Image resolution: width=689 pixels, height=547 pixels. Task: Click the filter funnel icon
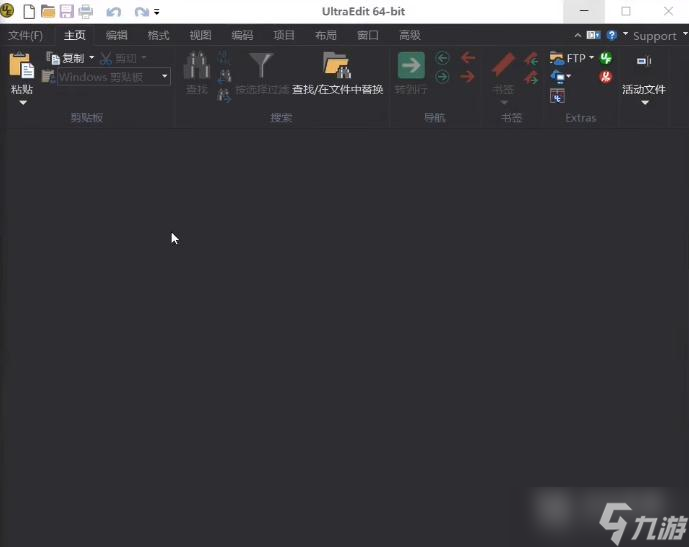(x=261, y=65)
